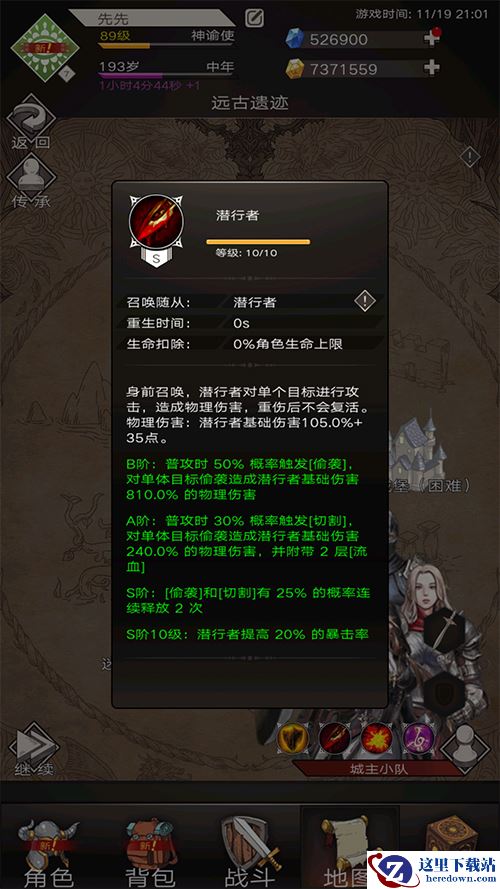
Task: Click the 潜行者 level progress bar
Action: pos(258,242)
